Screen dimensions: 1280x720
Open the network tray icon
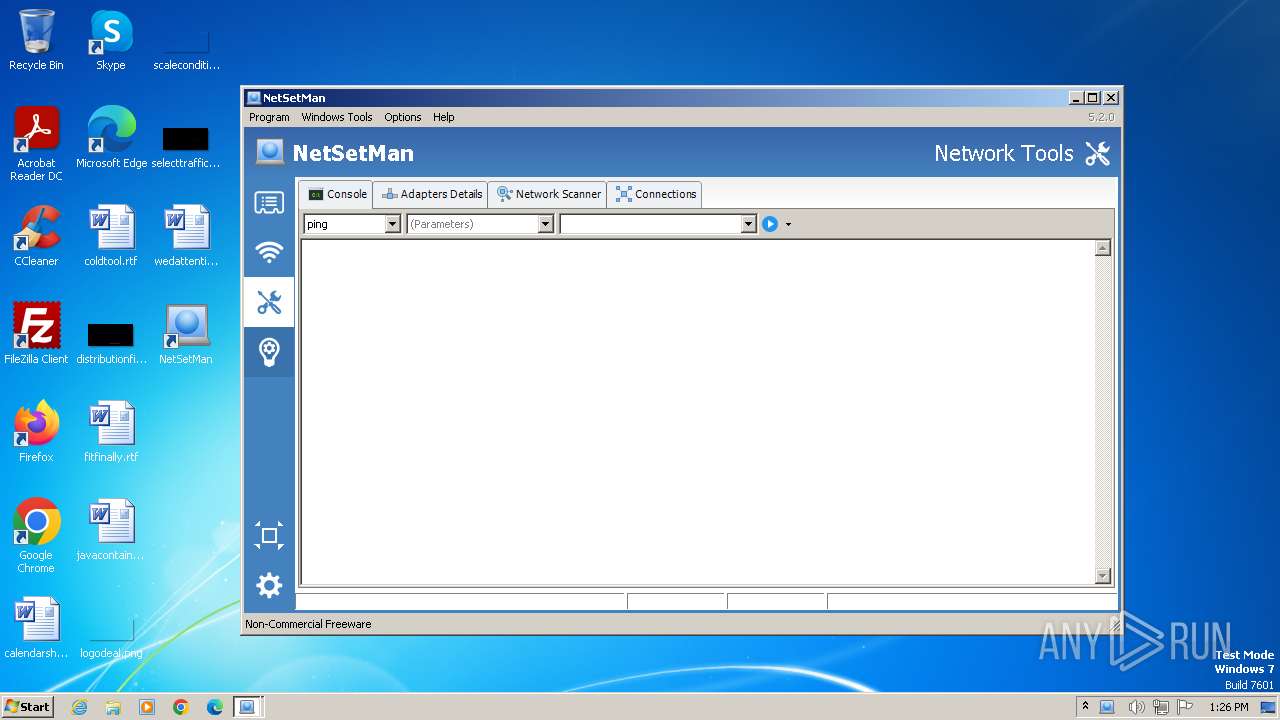1160,707
